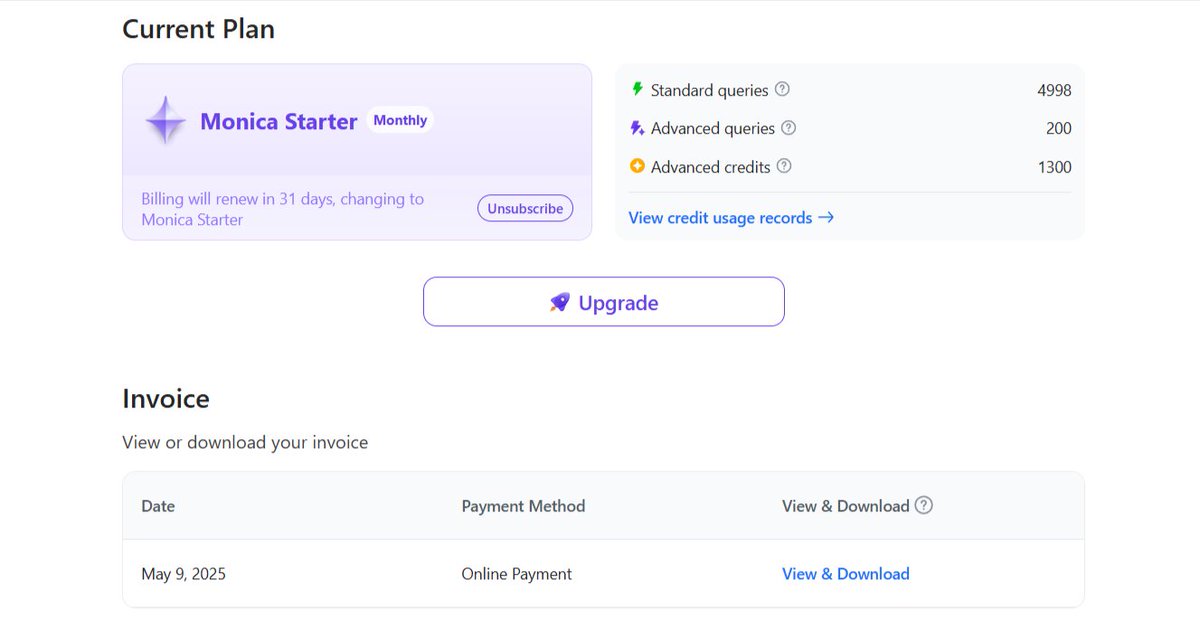
Task: Click the Advanced queries label
Action: pos(713,128)
